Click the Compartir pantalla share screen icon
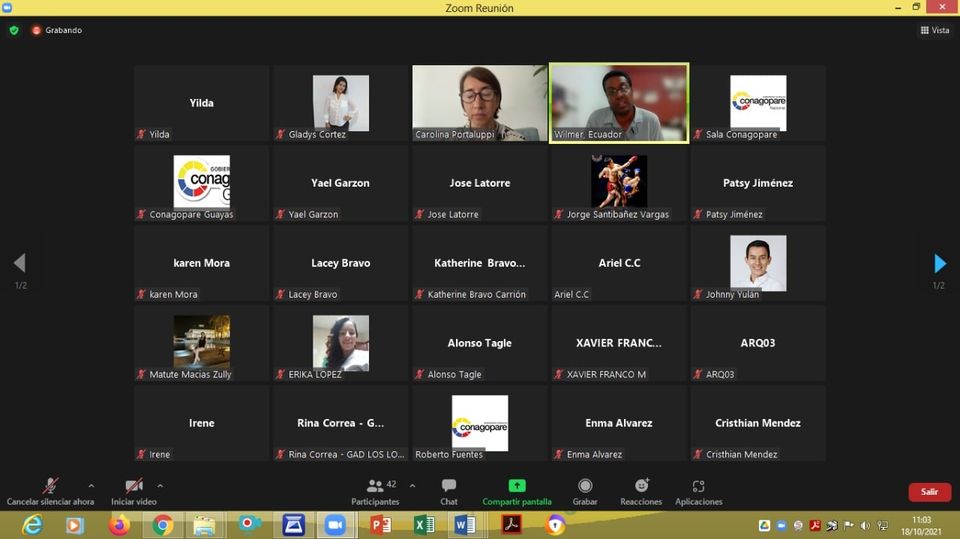960x539 pixels. tap(516, 486)
